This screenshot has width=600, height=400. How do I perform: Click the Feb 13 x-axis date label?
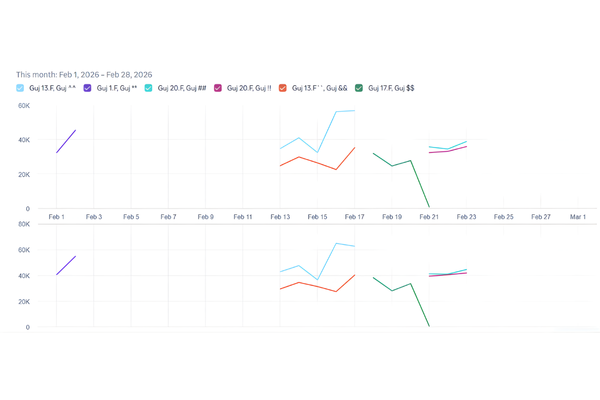click(281, 217)
